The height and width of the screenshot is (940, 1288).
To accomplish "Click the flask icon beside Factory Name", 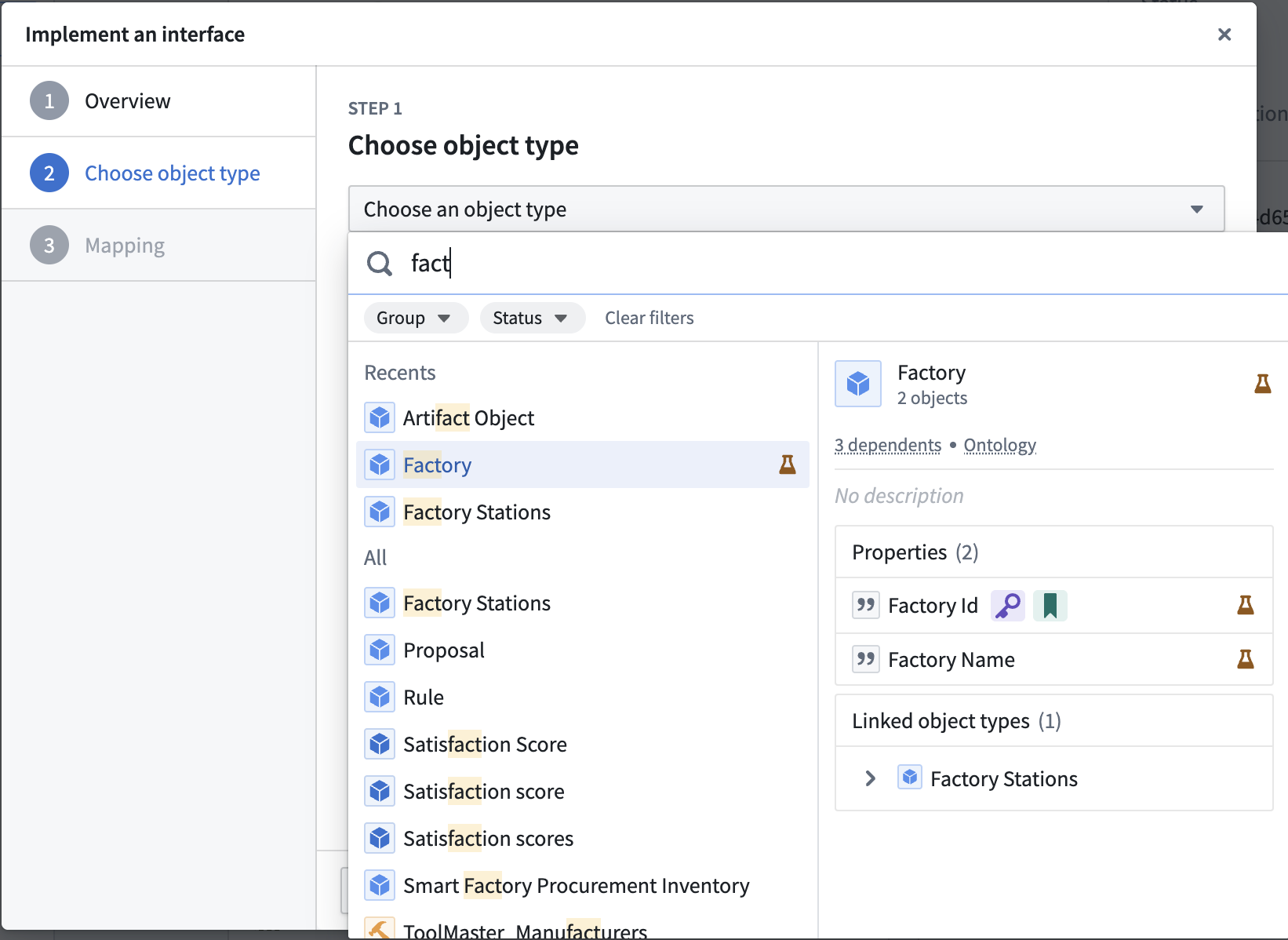I will click(1245, 659).
